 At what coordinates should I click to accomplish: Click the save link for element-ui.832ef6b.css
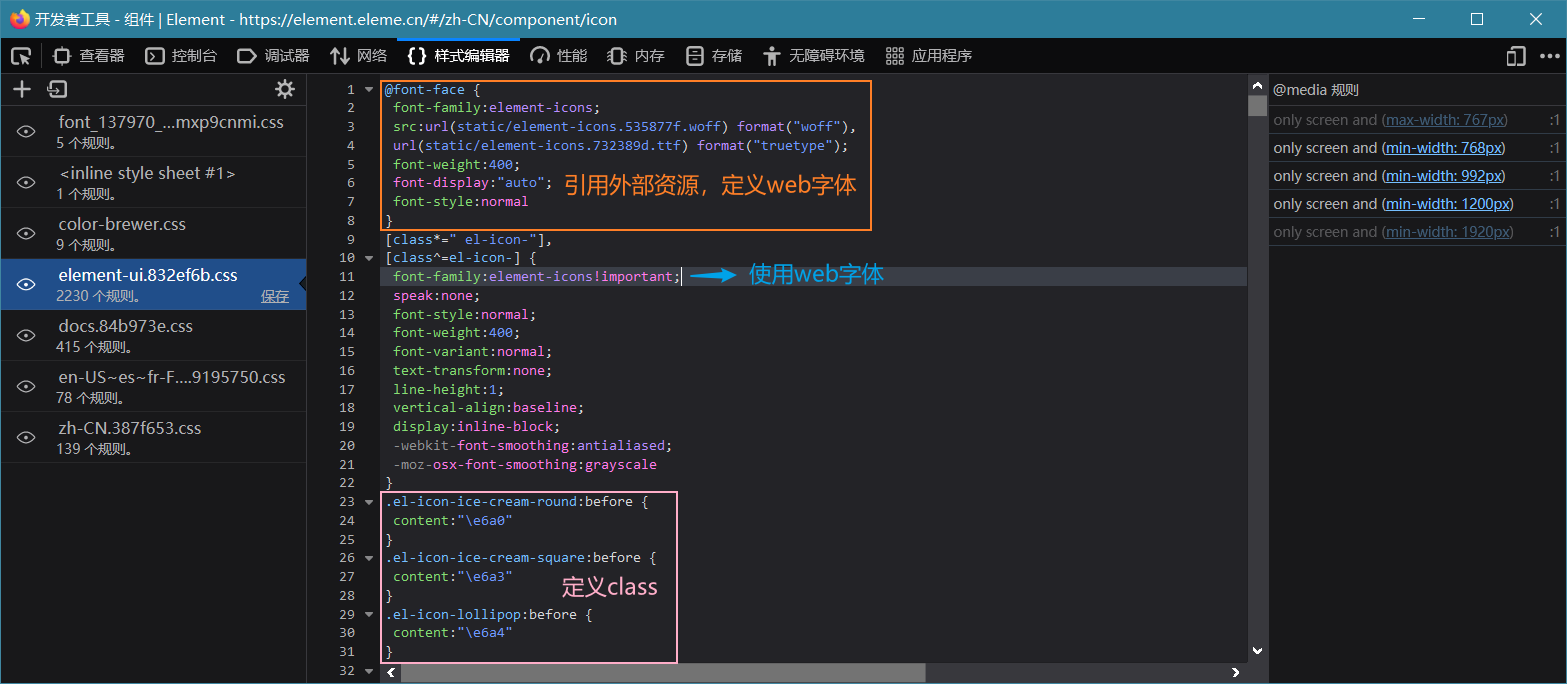275,296
